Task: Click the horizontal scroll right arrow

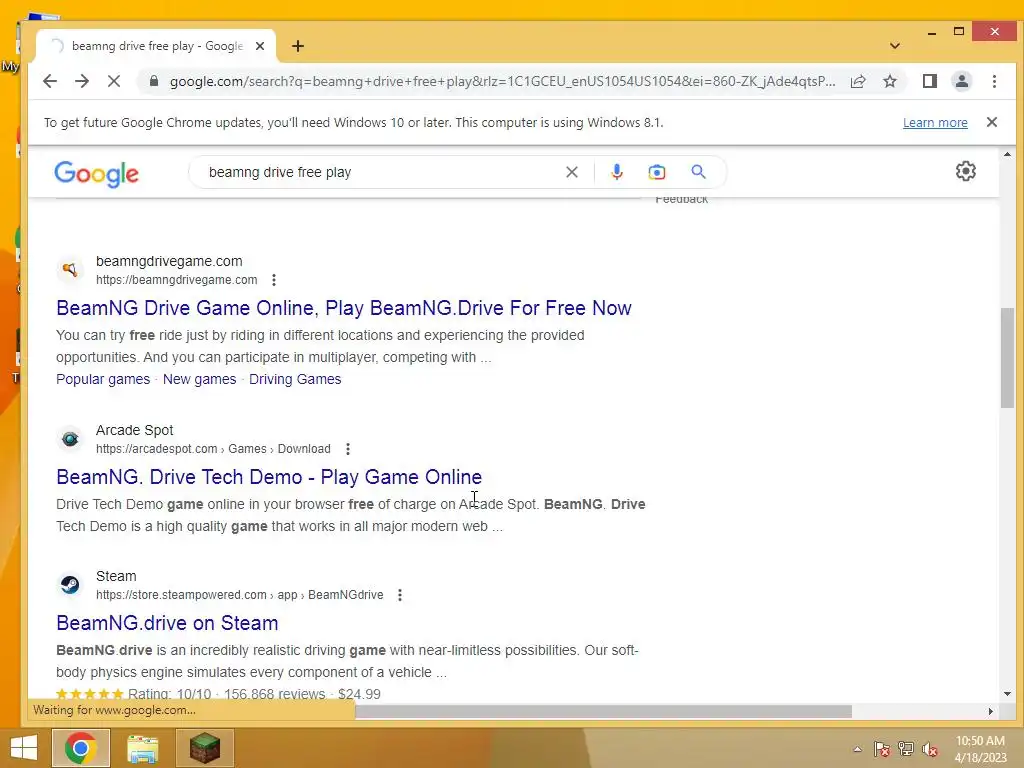Action: click(x=991, y=711)
